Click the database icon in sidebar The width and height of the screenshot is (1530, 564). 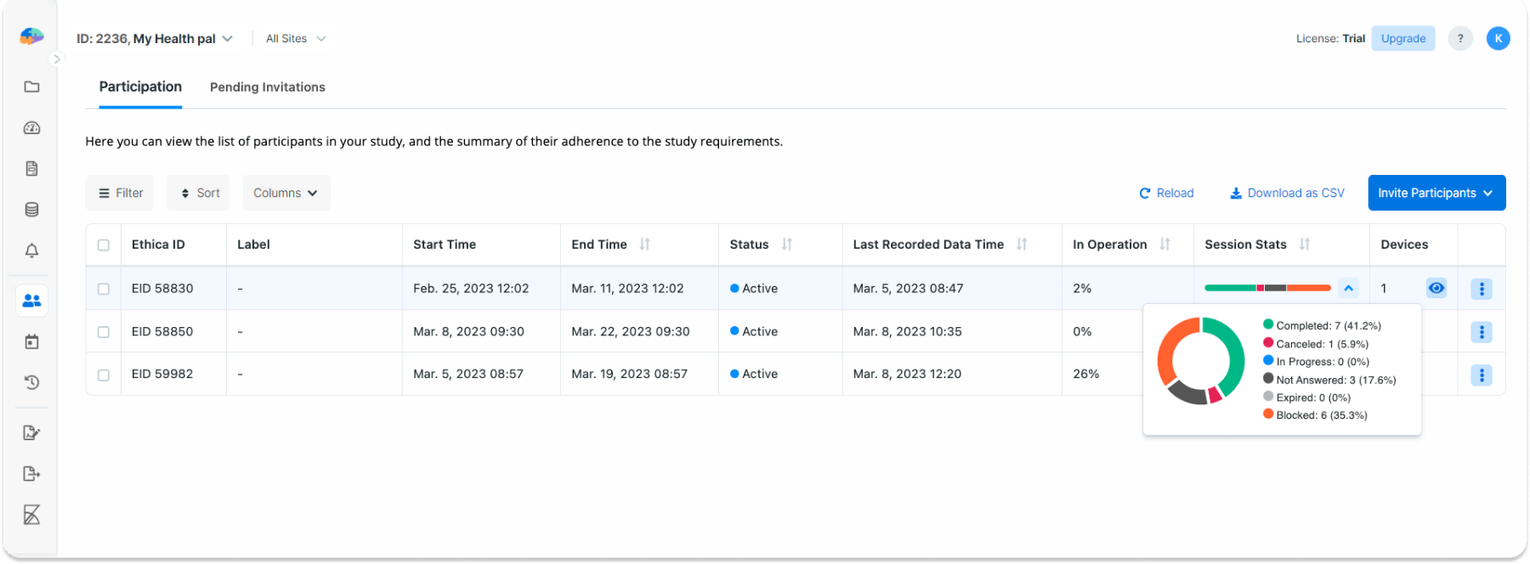coord(31,210)
